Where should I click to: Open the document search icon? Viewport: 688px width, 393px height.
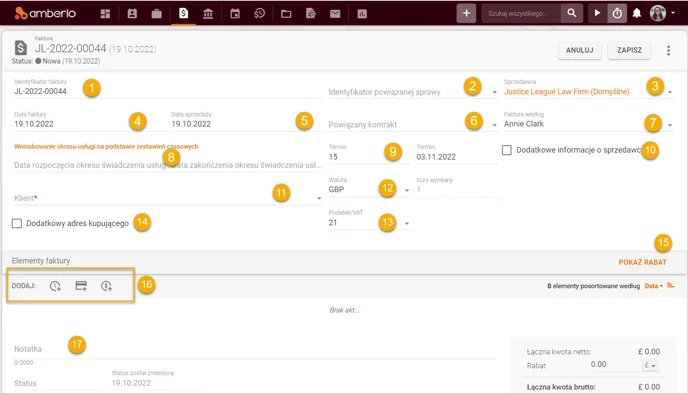point(311,14)
